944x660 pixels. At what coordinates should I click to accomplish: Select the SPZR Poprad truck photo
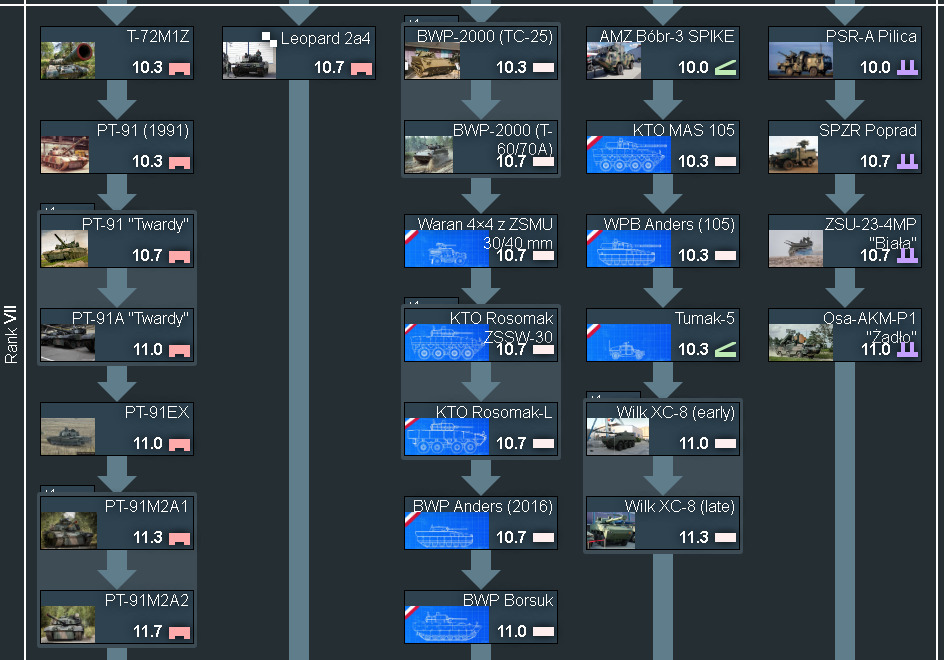click(793, 155)
